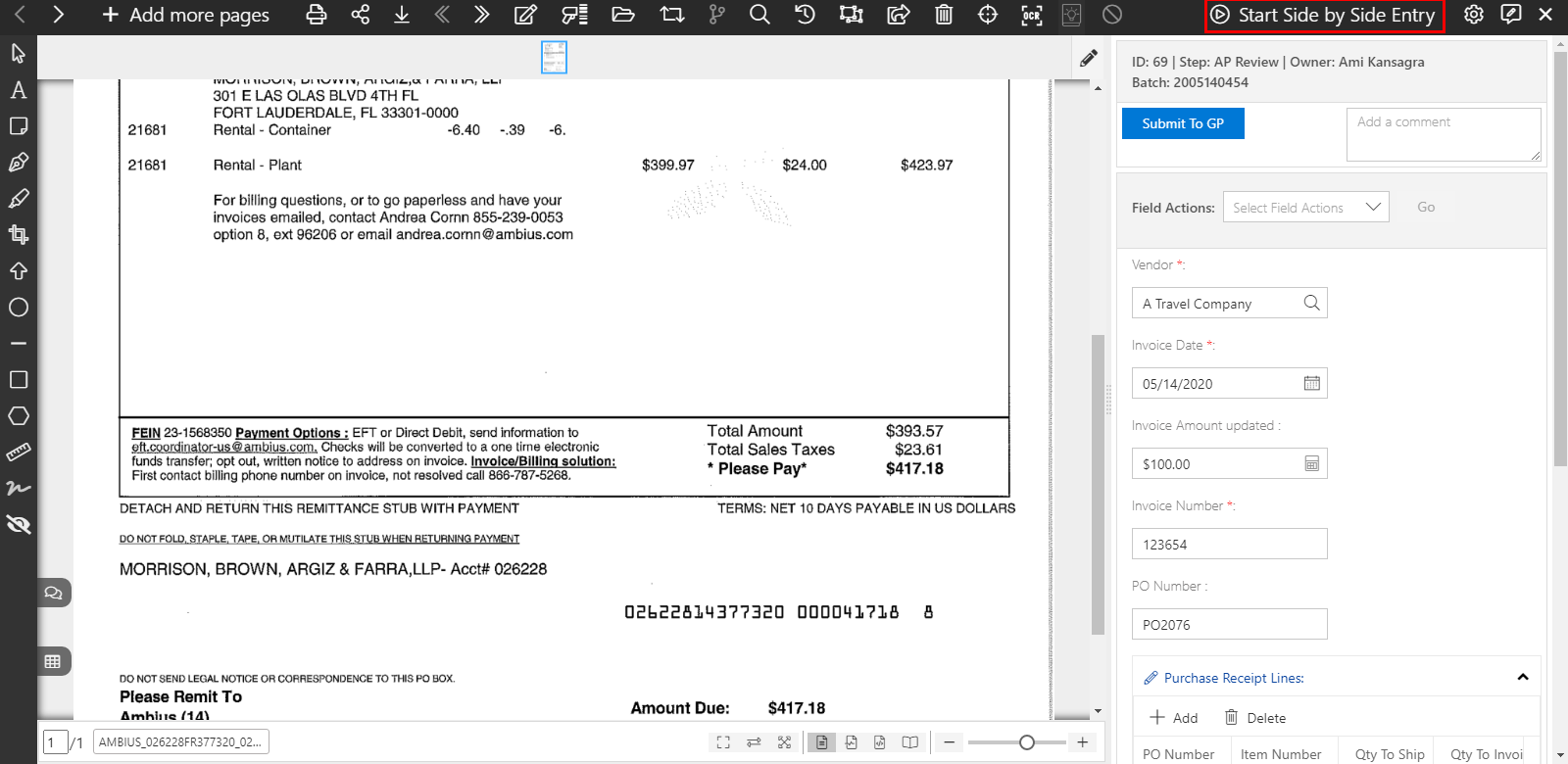Click the magnifier search icon in toolbar
The image size is (1568, 764).
[759, 15]
